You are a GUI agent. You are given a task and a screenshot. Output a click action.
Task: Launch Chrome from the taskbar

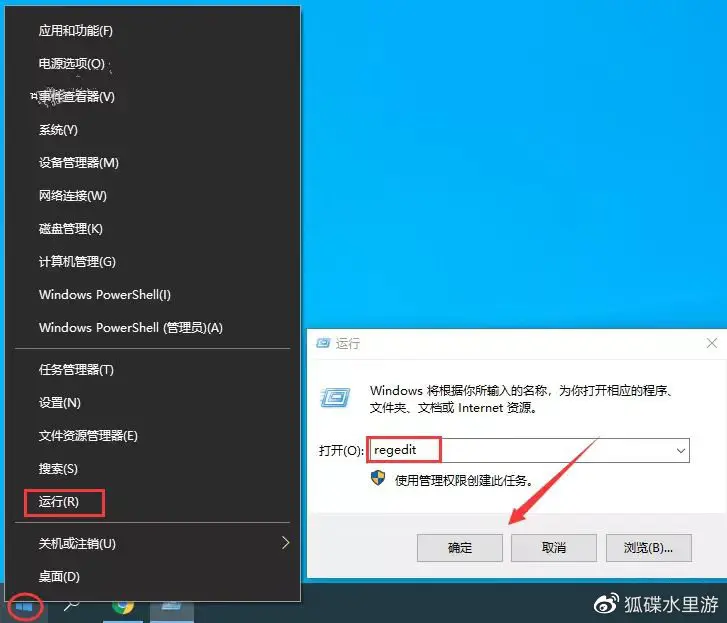123,607
